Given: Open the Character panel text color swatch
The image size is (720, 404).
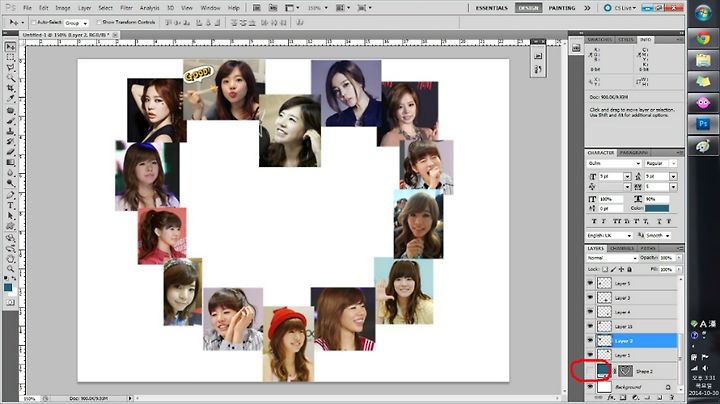Looking at the screenshot, I should [x=657, y=208].
